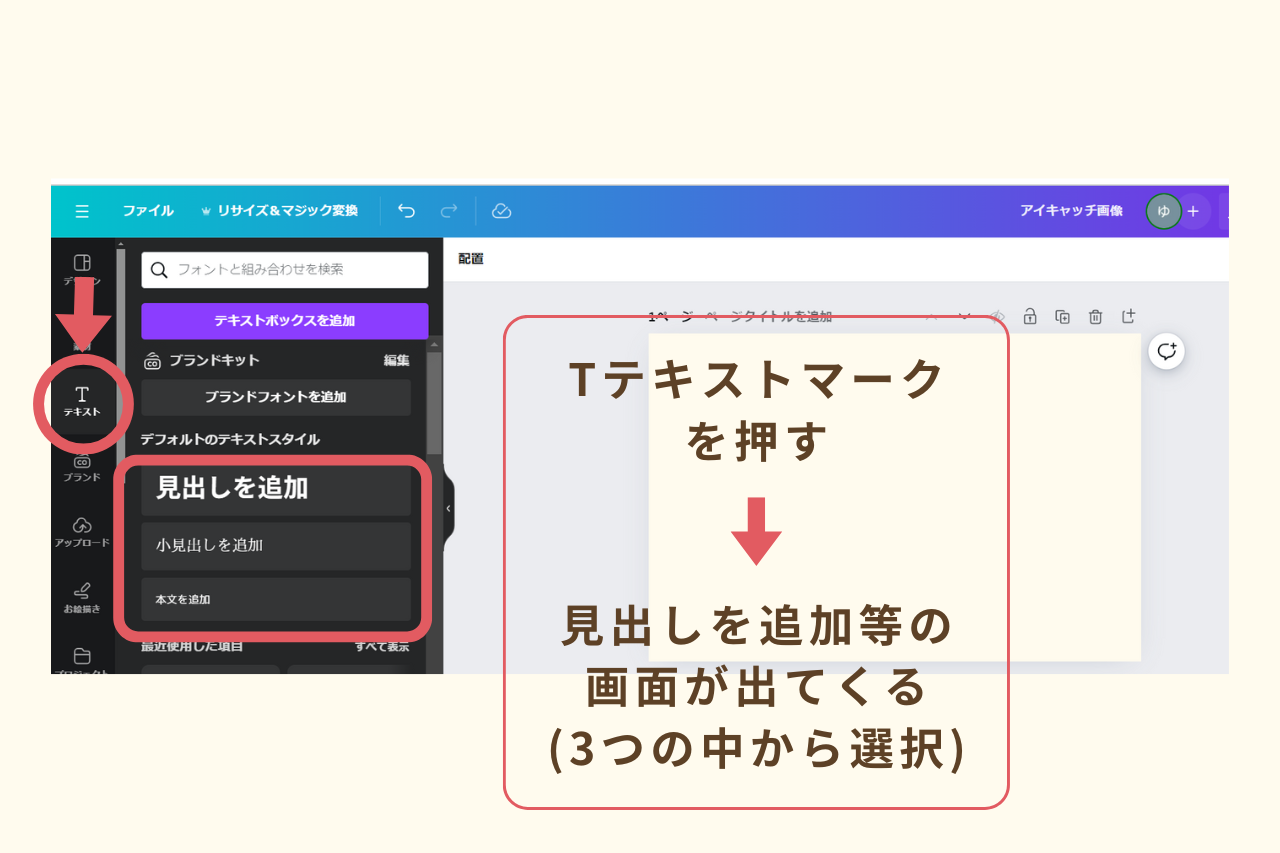Click the add comment bubble button
1280x853 pixels.
pos(1166,351)
